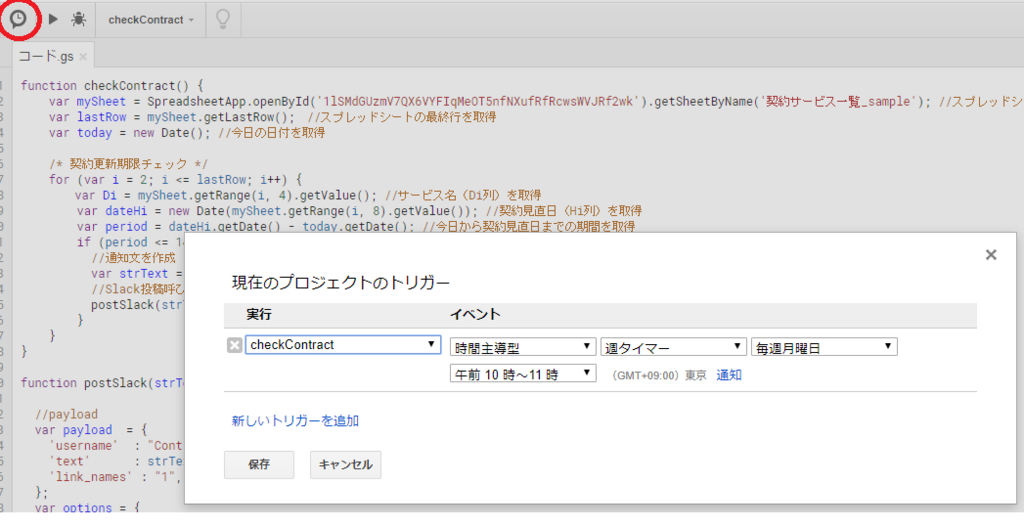Click the 保存 save button

click(259, 465)
